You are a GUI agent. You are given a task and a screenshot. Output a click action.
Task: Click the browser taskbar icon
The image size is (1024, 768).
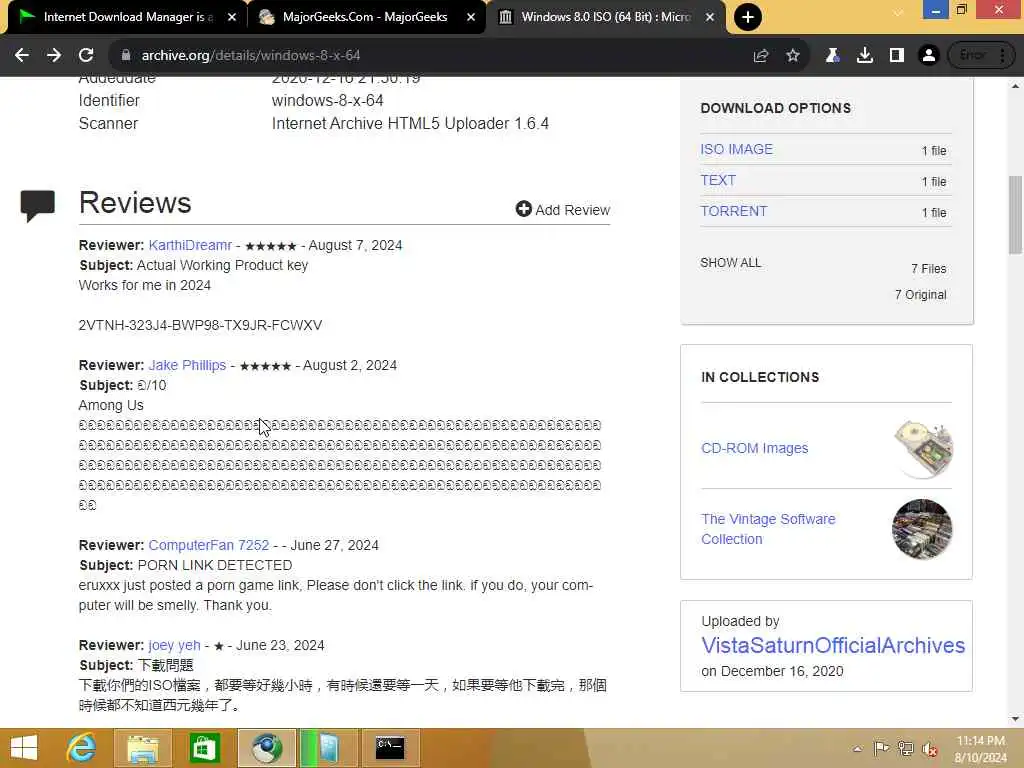point(266,748)
